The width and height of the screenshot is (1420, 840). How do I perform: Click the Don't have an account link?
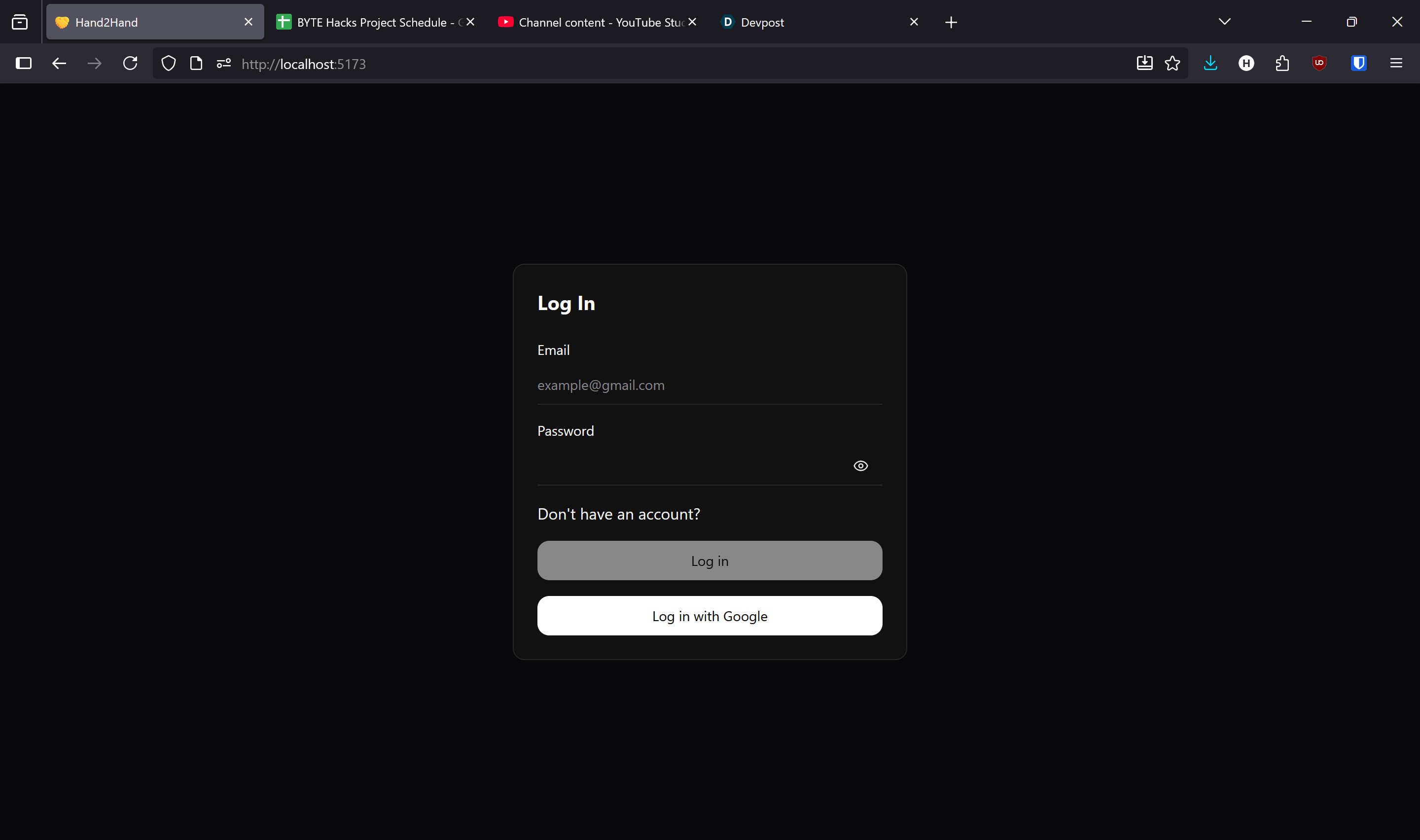[x=618, y=514]
